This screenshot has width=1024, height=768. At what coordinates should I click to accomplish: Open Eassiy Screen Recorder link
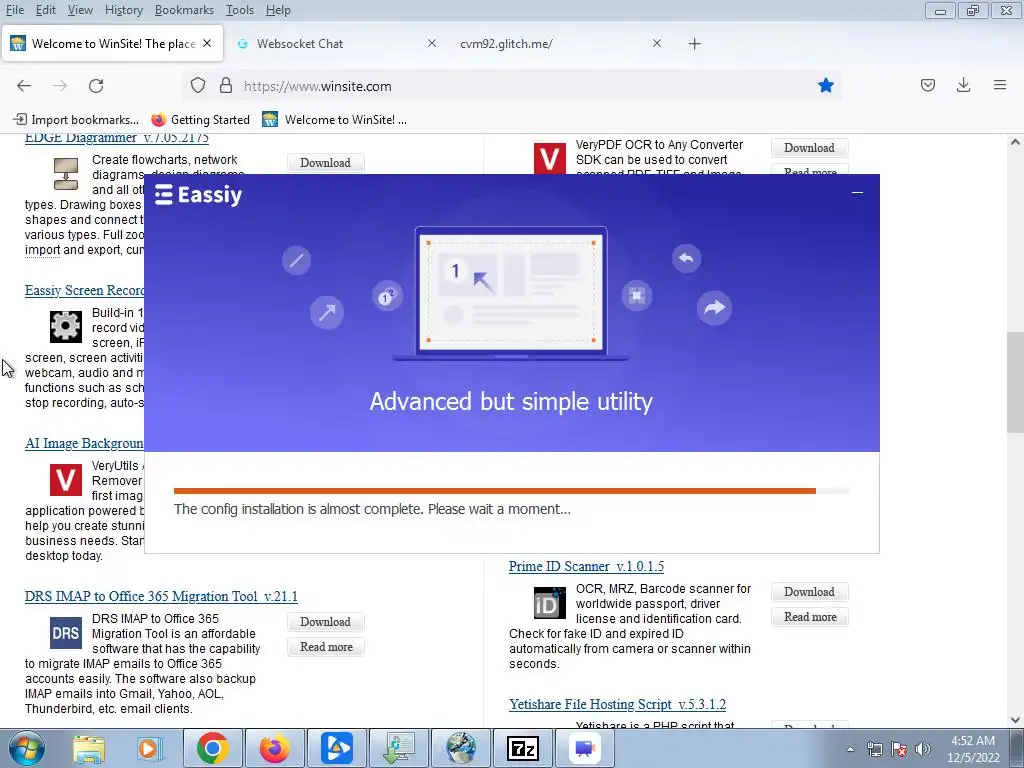(x=84, y=290)
